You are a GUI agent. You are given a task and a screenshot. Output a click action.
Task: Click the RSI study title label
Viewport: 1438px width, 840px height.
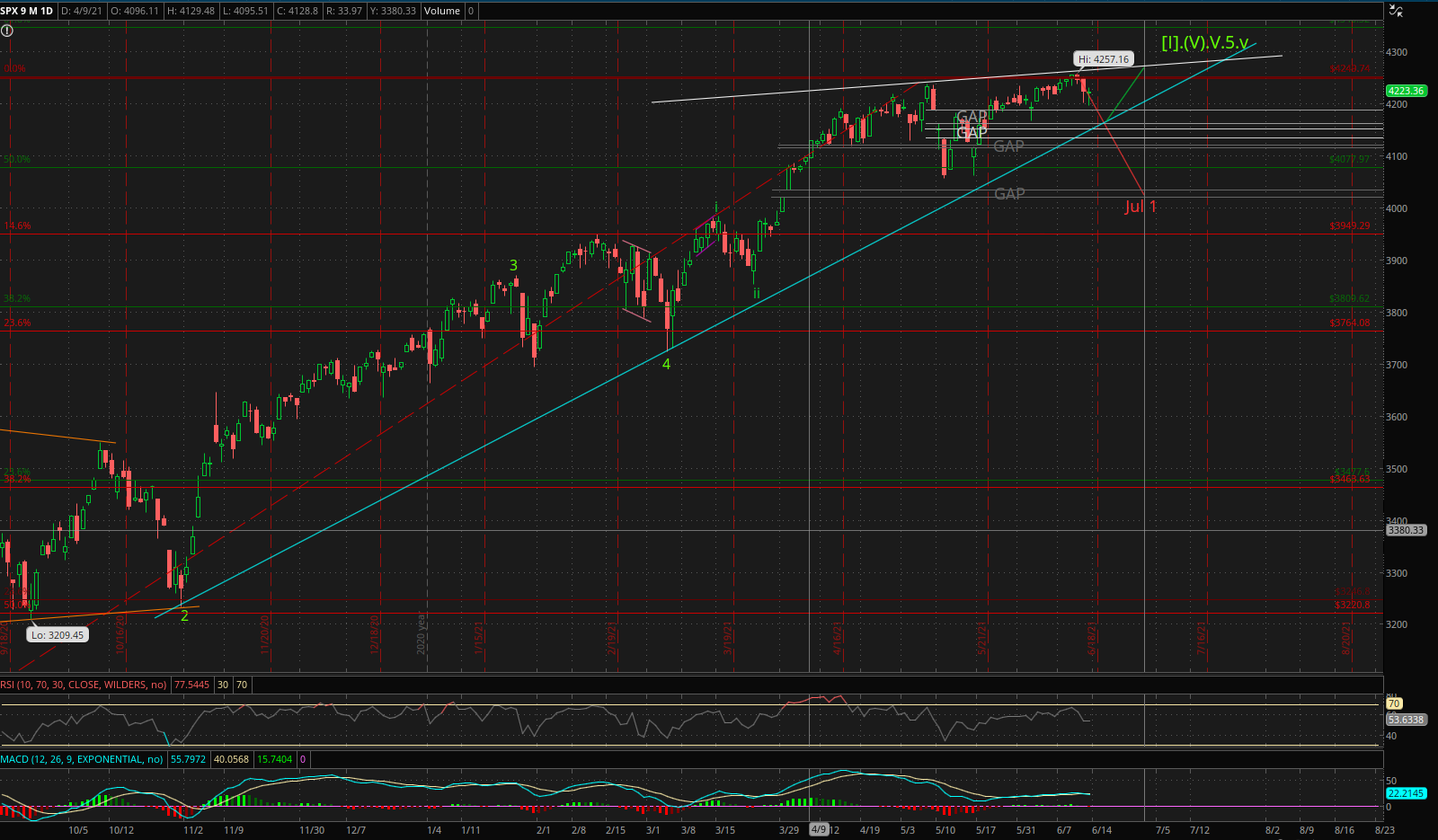tap(84, 685)
